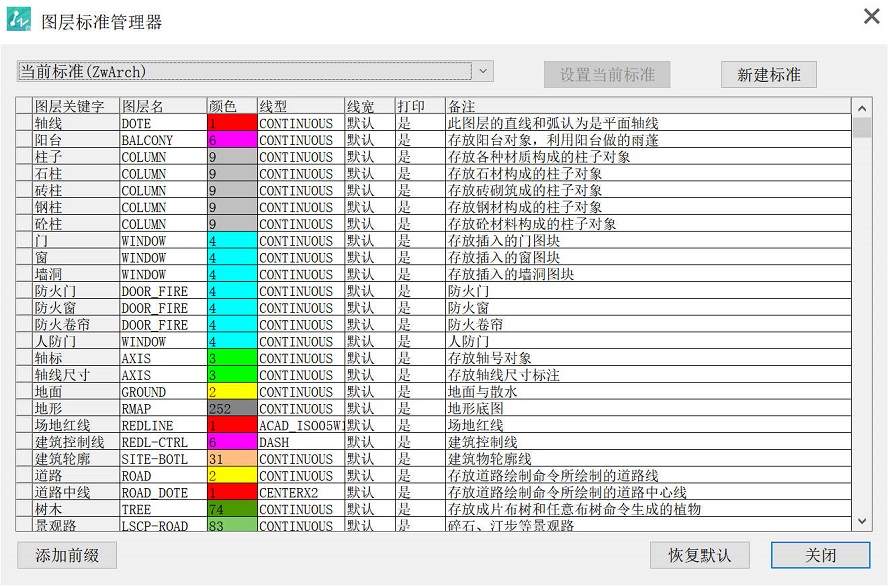Click the 添加前缀 button

pyautogui.click(x=66, y=555)
